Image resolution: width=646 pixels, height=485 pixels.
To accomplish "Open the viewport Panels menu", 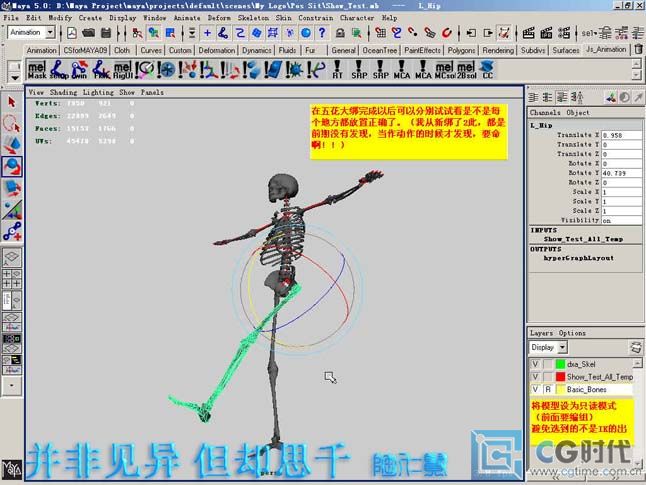I will click(152, 92).
